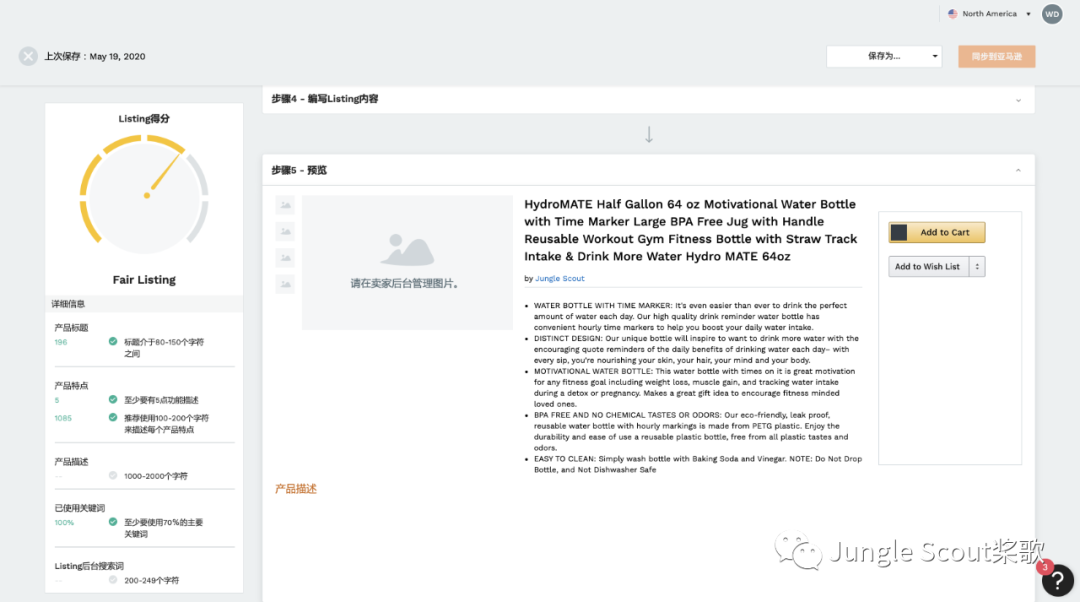
Task: Click the Listing score gauge
Action: (144, 196)
